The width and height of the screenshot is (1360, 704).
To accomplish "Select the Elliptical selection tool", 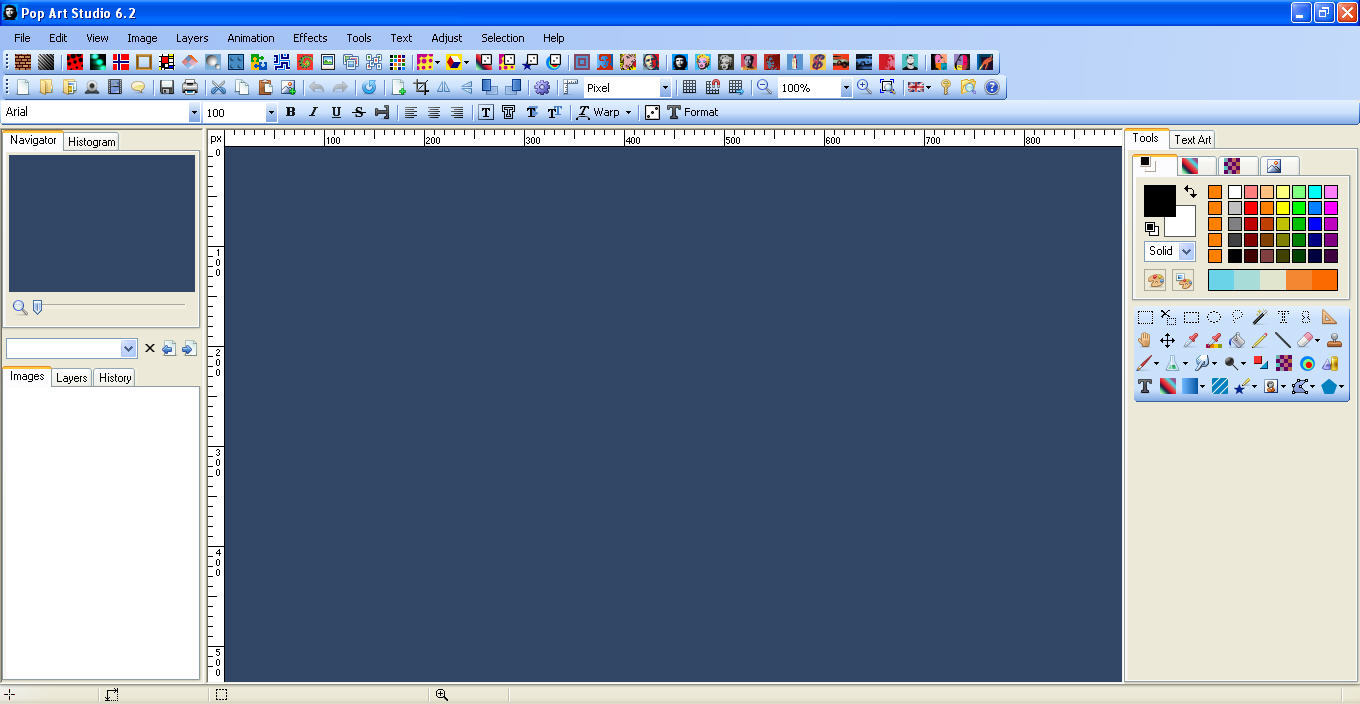I will 1214,317.
